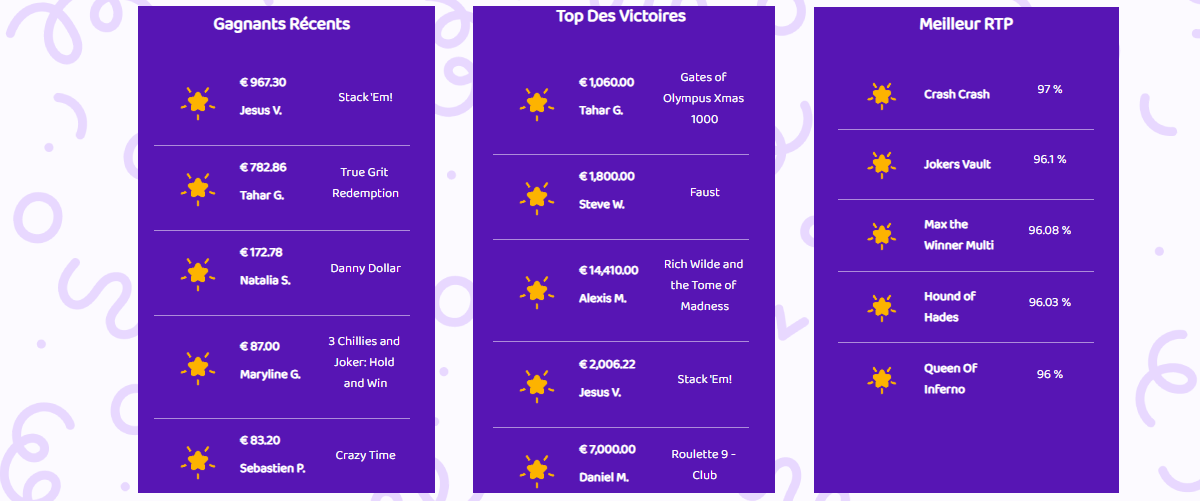1200x501 pixels.
Task: Select the Crazy Time game entry
Action: [365, 455]
